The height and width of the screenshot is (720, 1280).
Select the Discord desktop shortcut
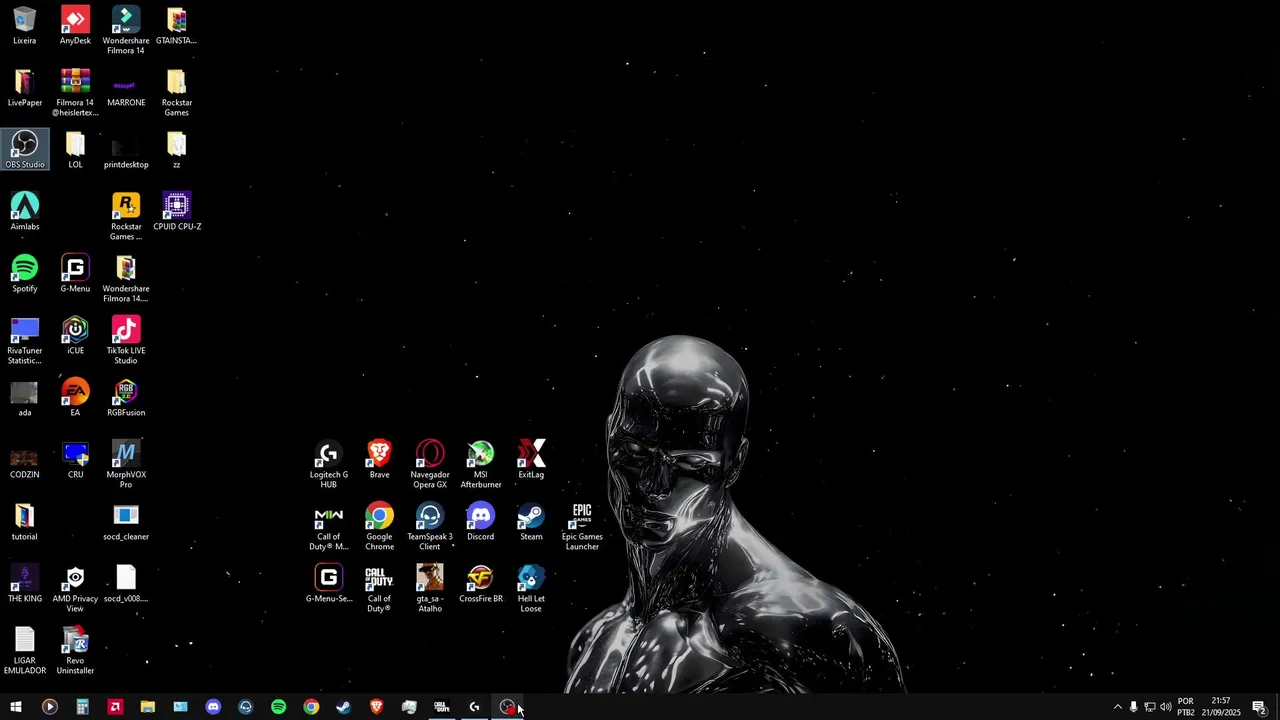(x=481, y=522)
